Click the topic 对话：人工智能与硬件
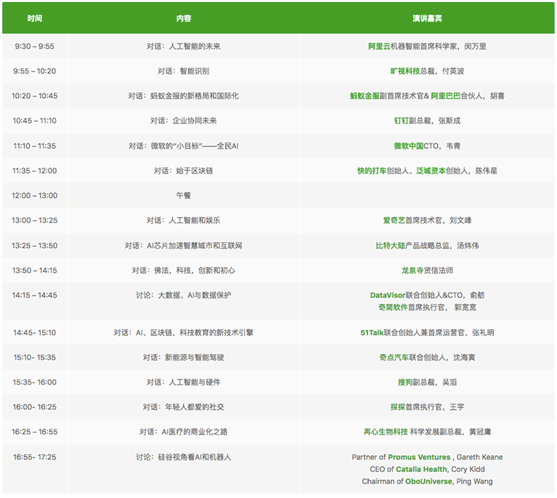 coord(183,382)
